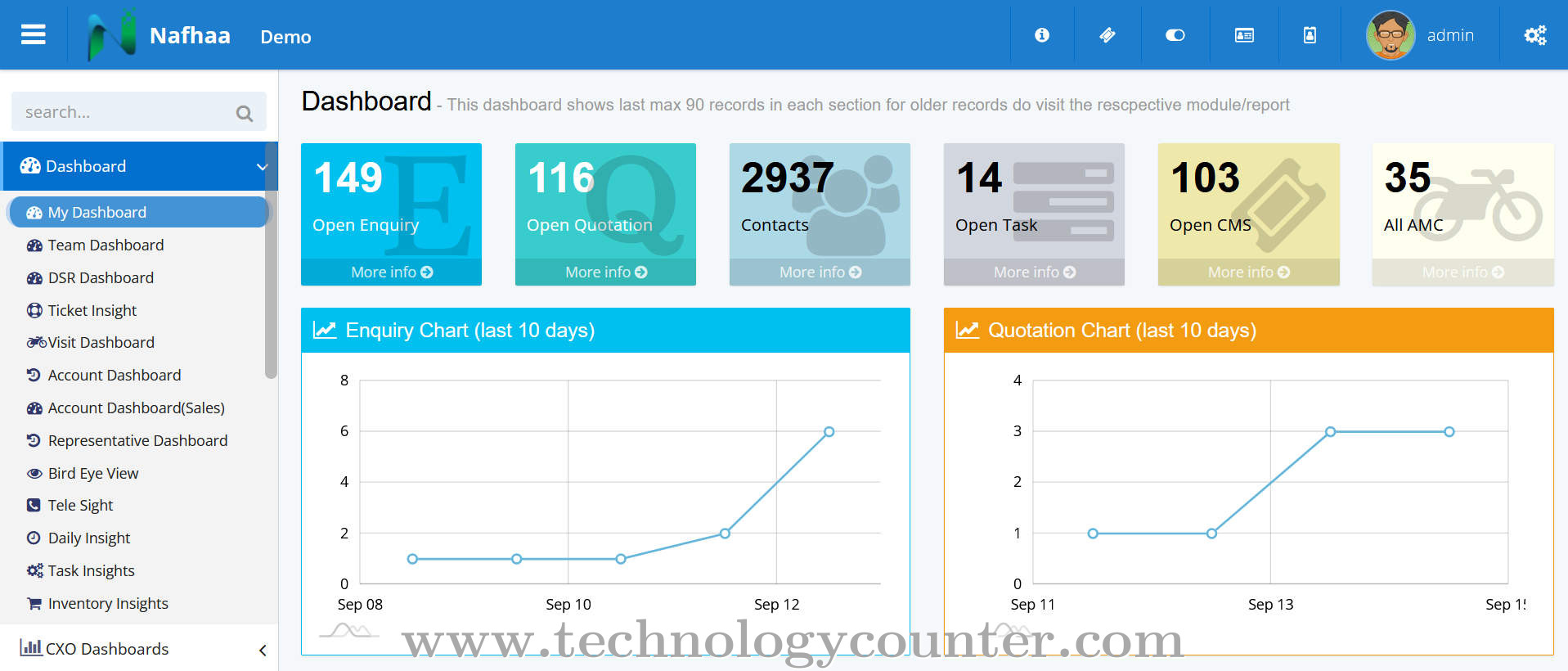This screenshot has width=1568, height=671.
Task: Expand the CXO Dashboards section
Action: tap(139, 649)
